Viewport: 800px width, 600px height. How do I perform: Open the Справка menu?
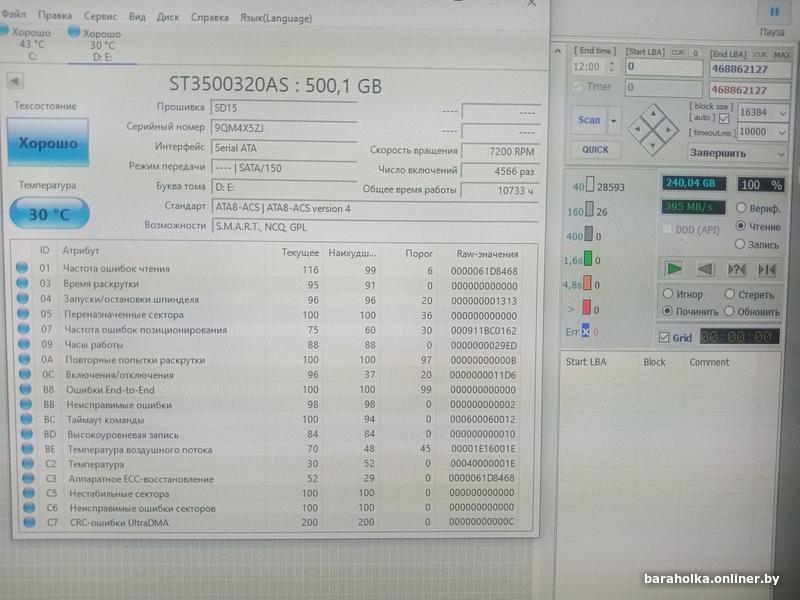click(x=210, y=17)
